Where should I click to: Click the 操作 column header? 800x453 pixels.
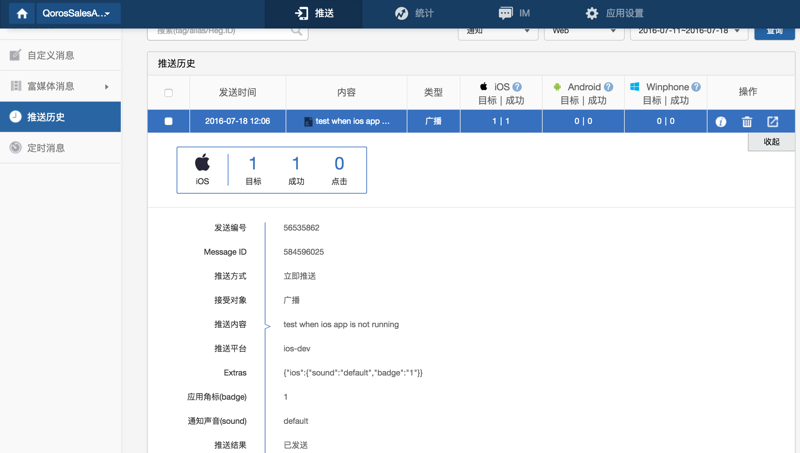coord(748,92)
